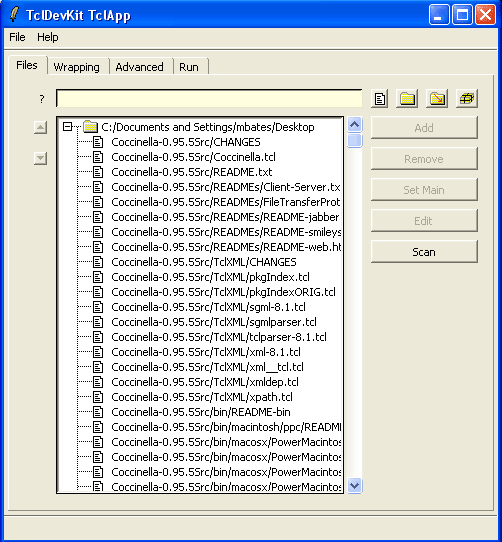The image size is (502, 542).
Task: Select bin/README-bin file row
Action: 201,412
